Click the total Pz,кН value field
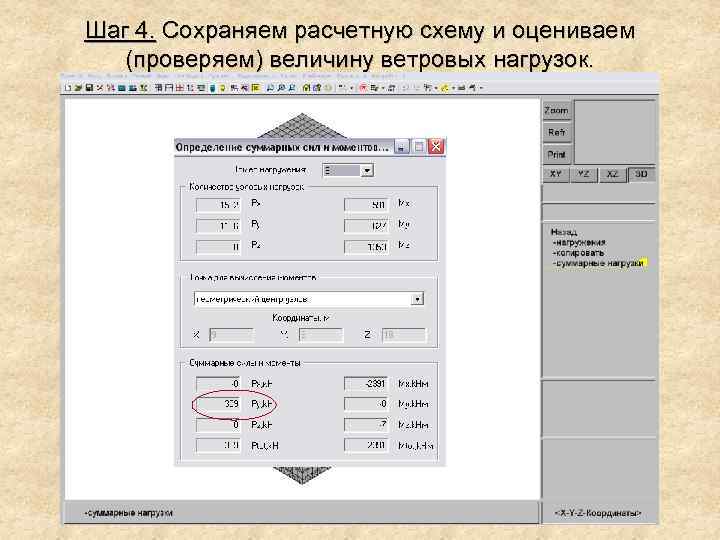Screen dimensions: 720x540 [x=218, y=425]
